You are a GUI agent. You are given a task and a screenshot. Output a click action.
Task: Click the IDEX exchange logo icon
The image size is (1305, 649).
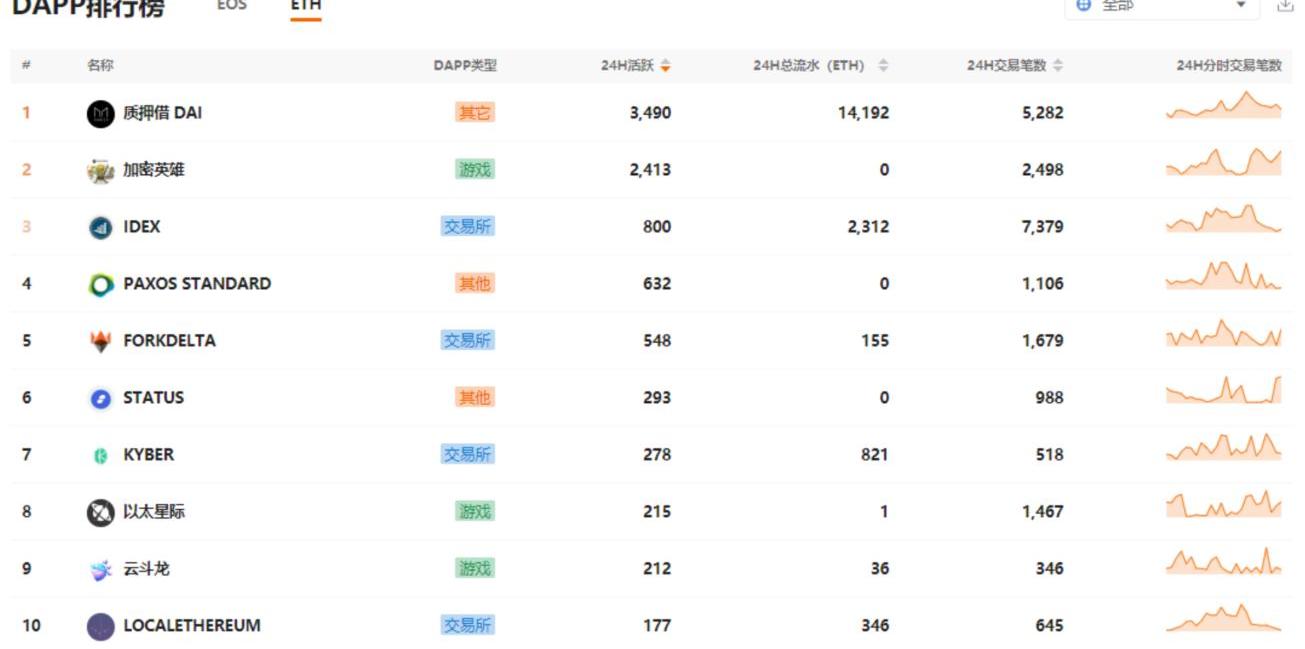(101, 228)
